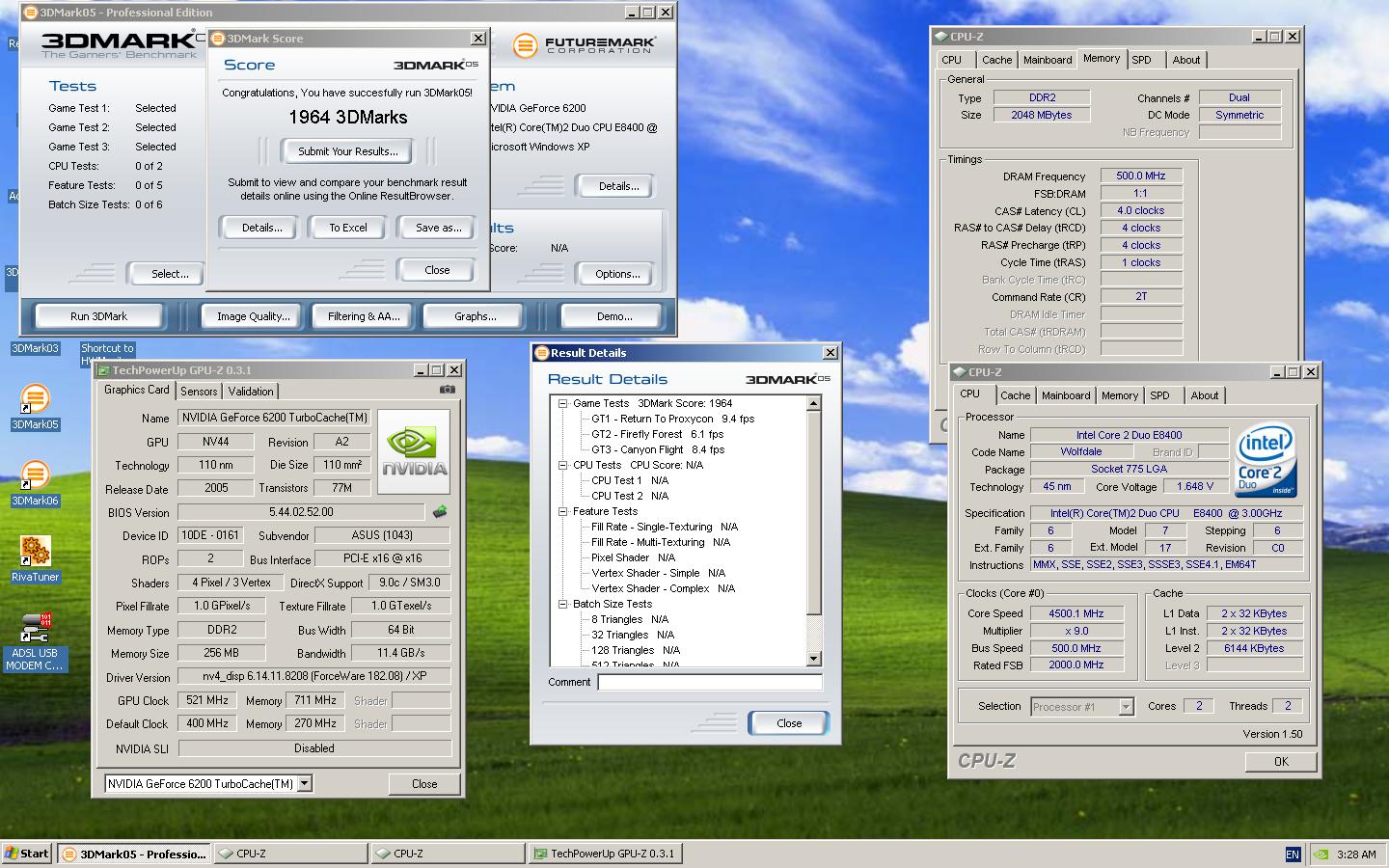Collapse the Batch Size Tests tree node
This screenshot has width=1389, height=868.
(562, 604)
